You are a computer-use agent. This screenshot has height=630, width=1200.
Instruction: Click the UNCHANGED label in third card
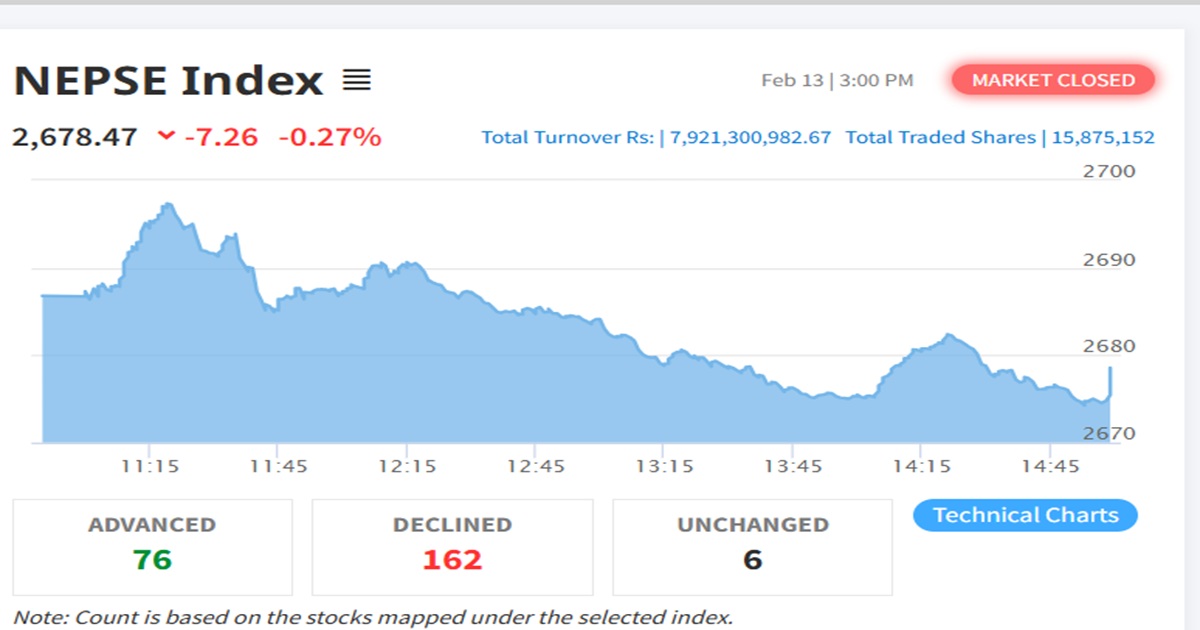point(752,524)
